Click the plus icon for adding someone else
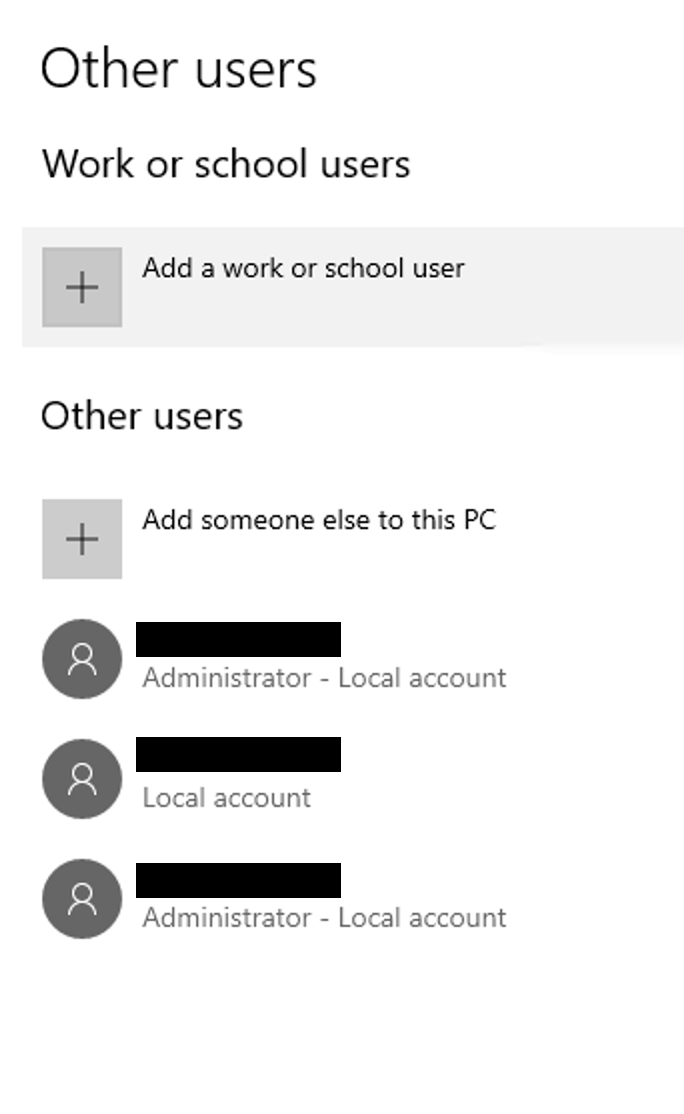Screen dimensions: 684x1114 (82, 540)
